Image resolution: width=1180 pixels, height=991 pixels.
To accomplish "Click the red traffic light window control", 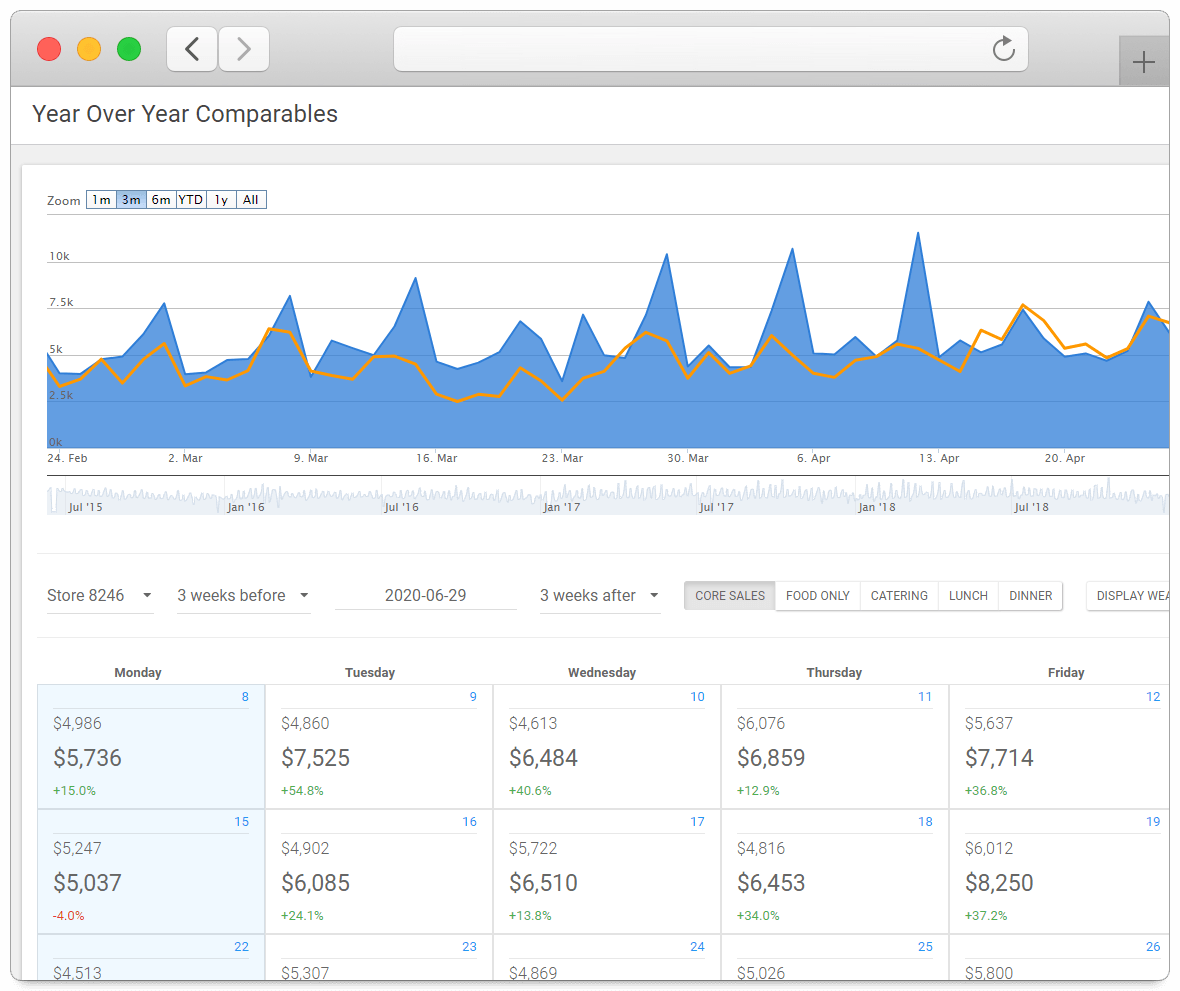I will (x=48, y=48).
